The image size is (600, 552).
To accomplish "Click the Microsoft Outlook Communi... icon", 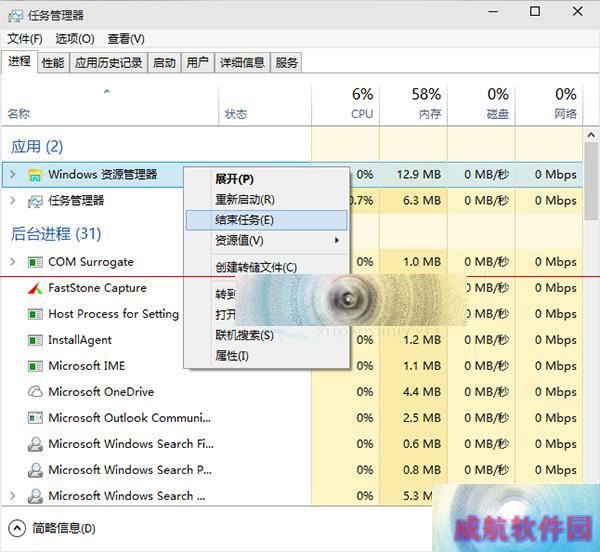I will coord(35,418).
